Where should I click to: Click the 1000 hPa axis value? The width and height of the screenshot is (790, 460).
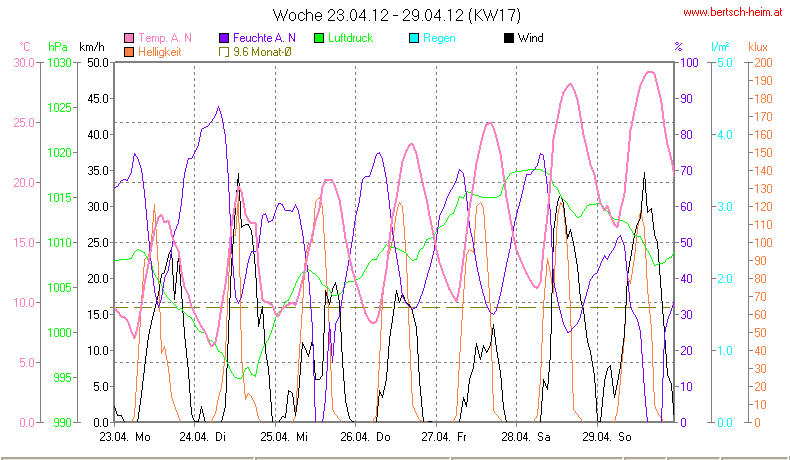(60, 333)
